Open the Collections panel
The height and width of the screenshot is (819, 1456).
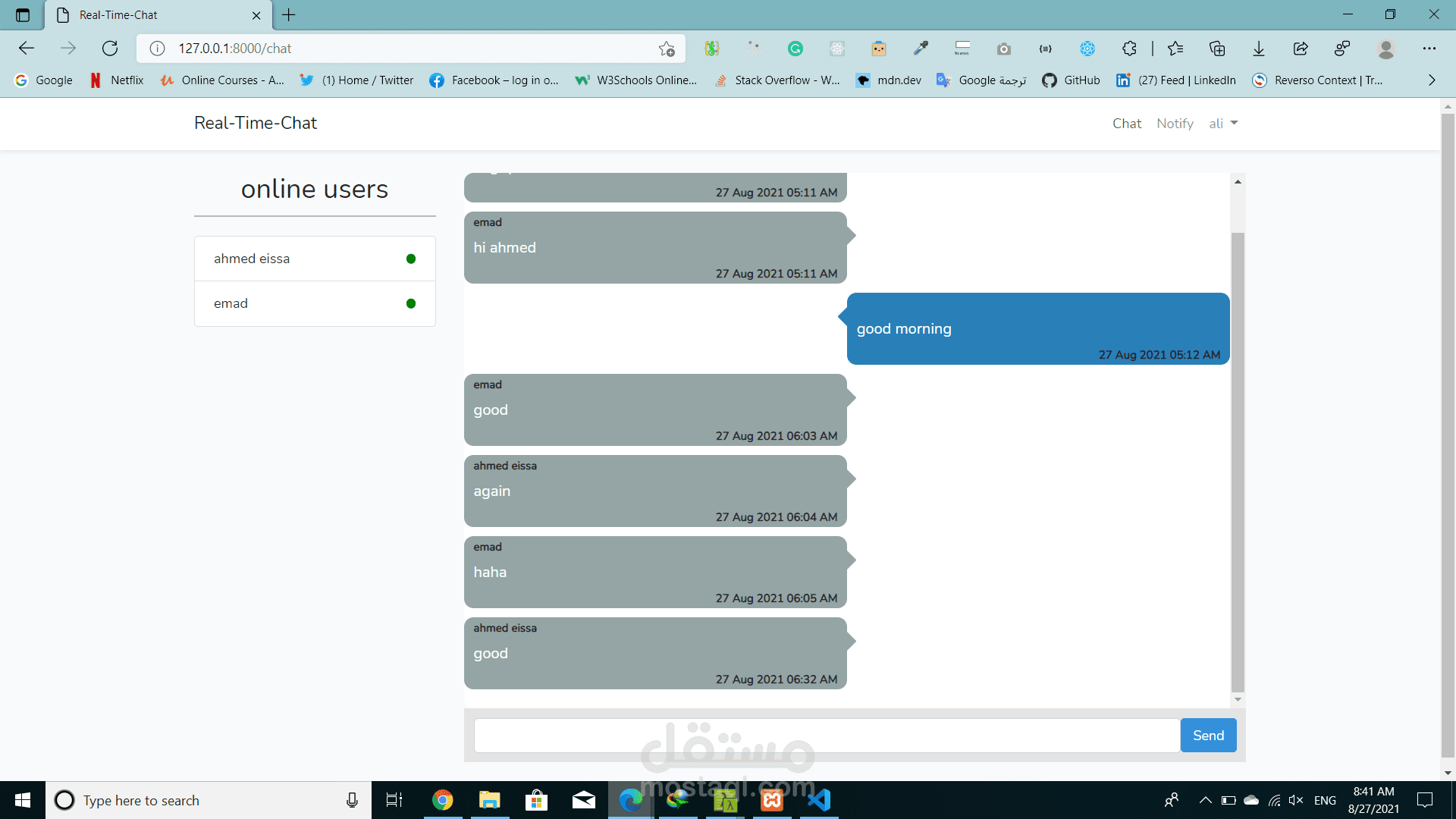1217,48
